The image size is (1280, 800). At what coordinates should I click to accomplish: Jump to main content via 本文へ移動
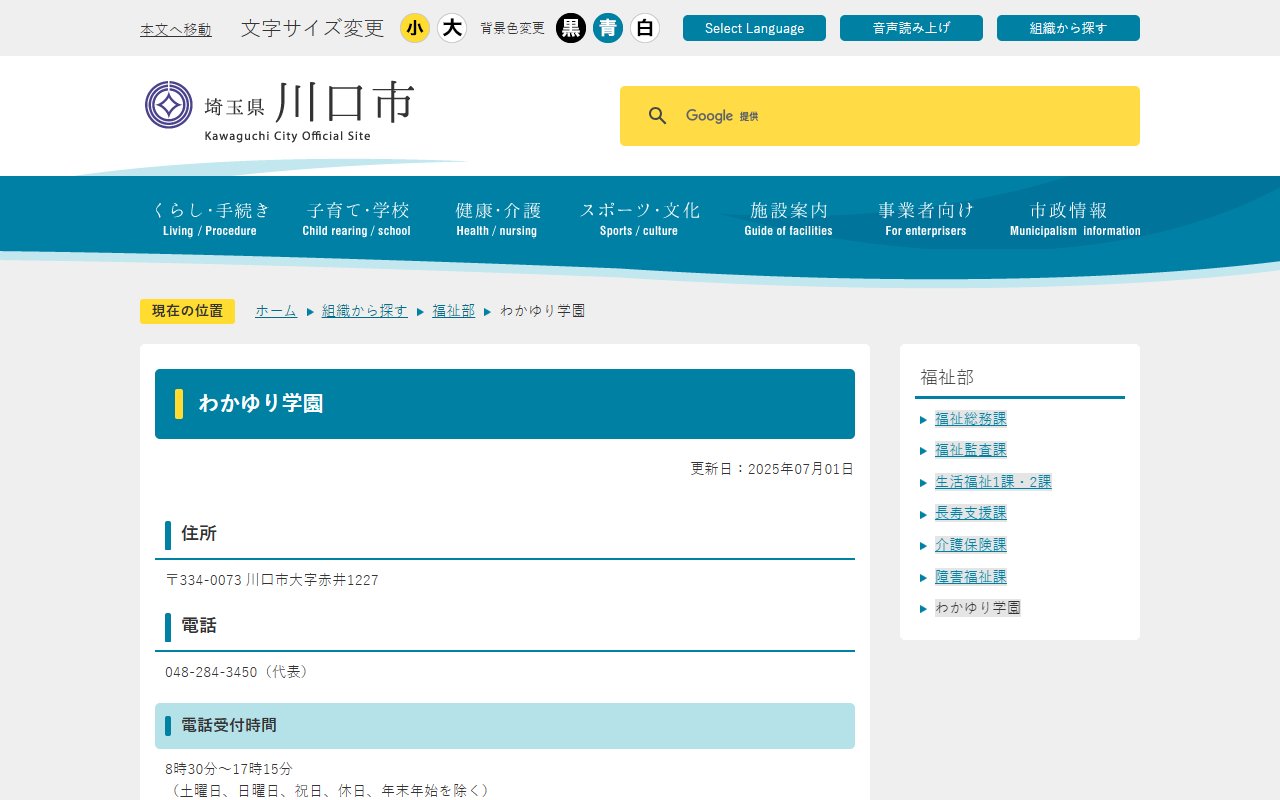point(176,30)
